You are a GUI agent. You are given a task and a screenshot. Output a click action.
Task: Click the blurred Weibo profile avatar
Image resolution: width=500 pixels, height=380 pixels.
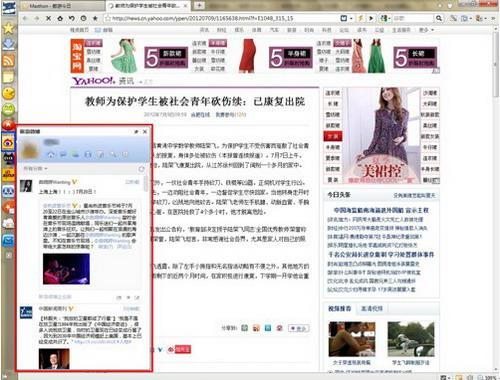30,149
